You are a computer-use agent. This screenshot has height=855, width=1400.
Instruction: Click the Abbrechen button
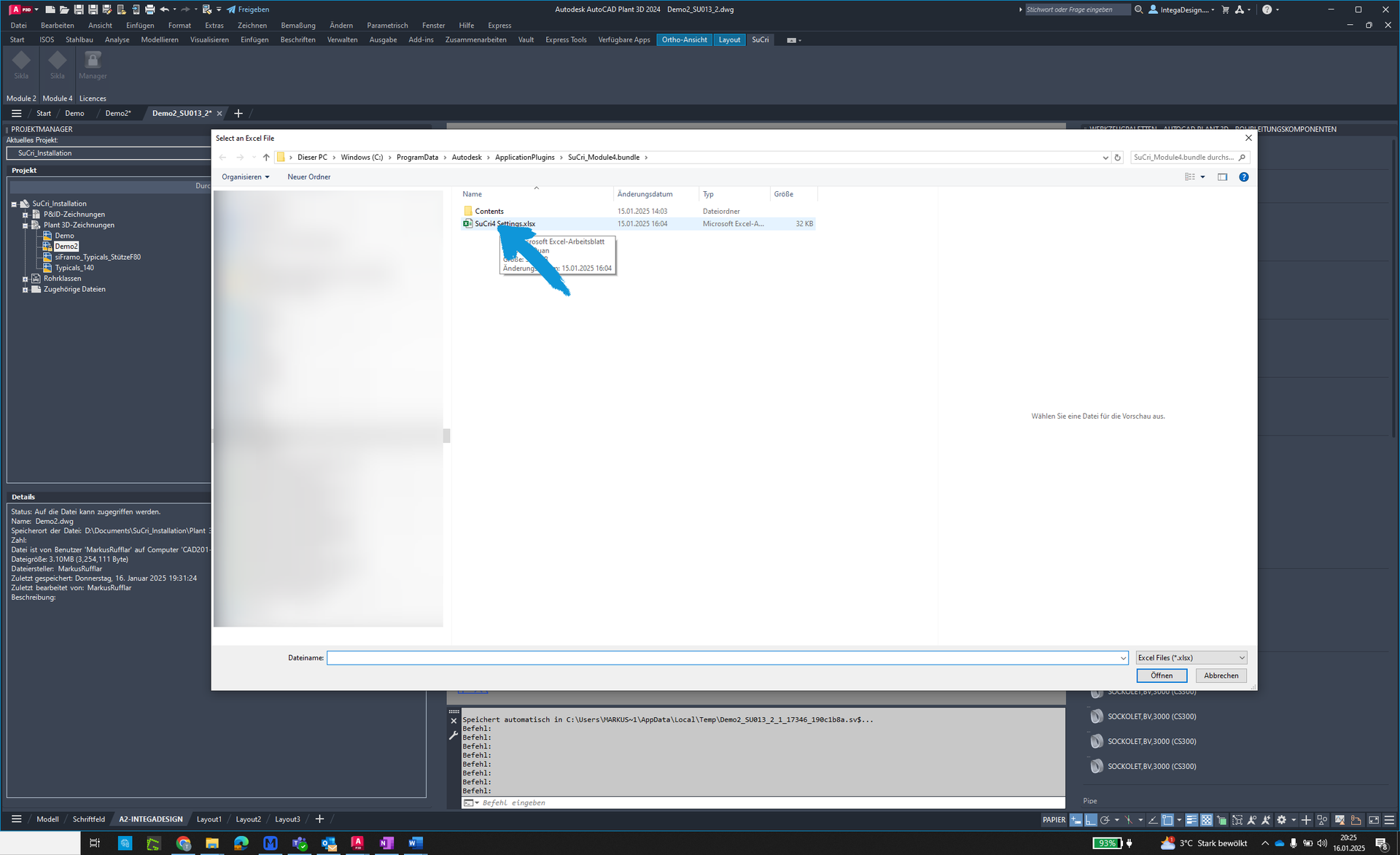(x=1221, y=676)
